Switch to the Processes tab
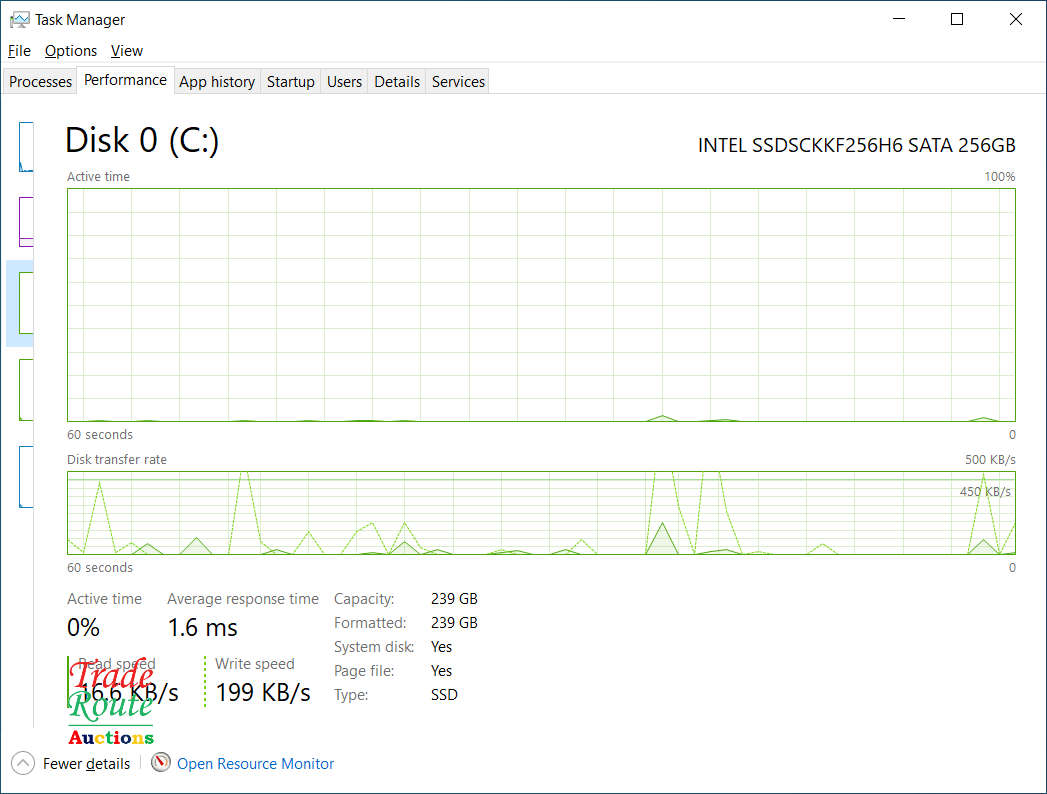 (40, 81)
